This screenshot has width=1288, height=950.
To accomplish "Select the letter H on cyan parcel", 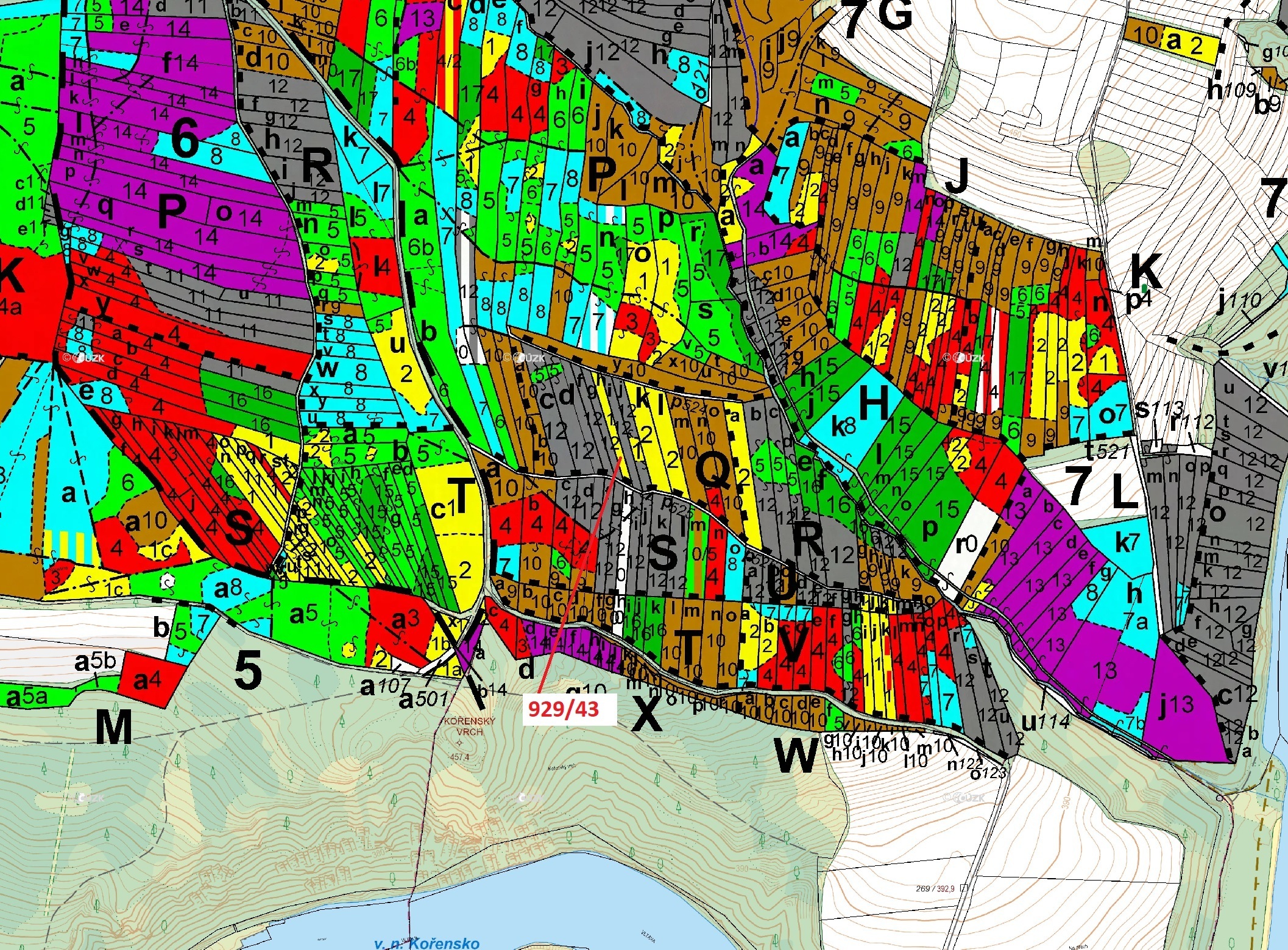I will [873, 403].
